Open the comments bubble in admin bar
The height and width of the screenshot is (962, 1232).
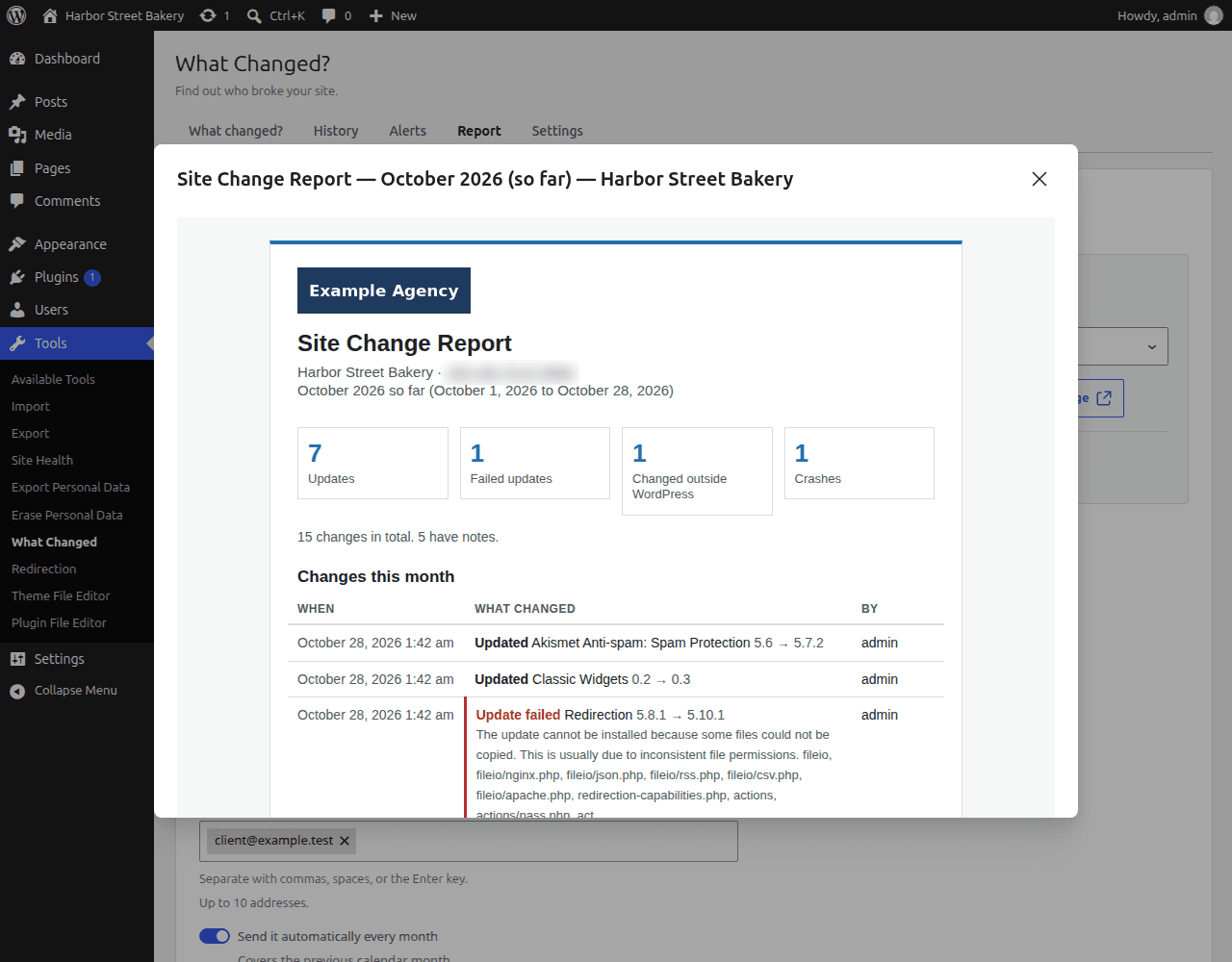pos(336,15)
